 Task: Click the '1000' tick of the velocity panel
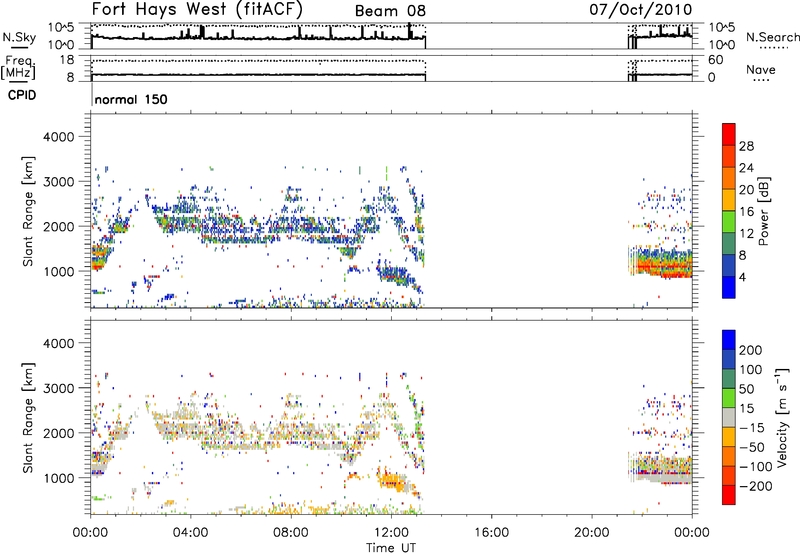point(59,478)
